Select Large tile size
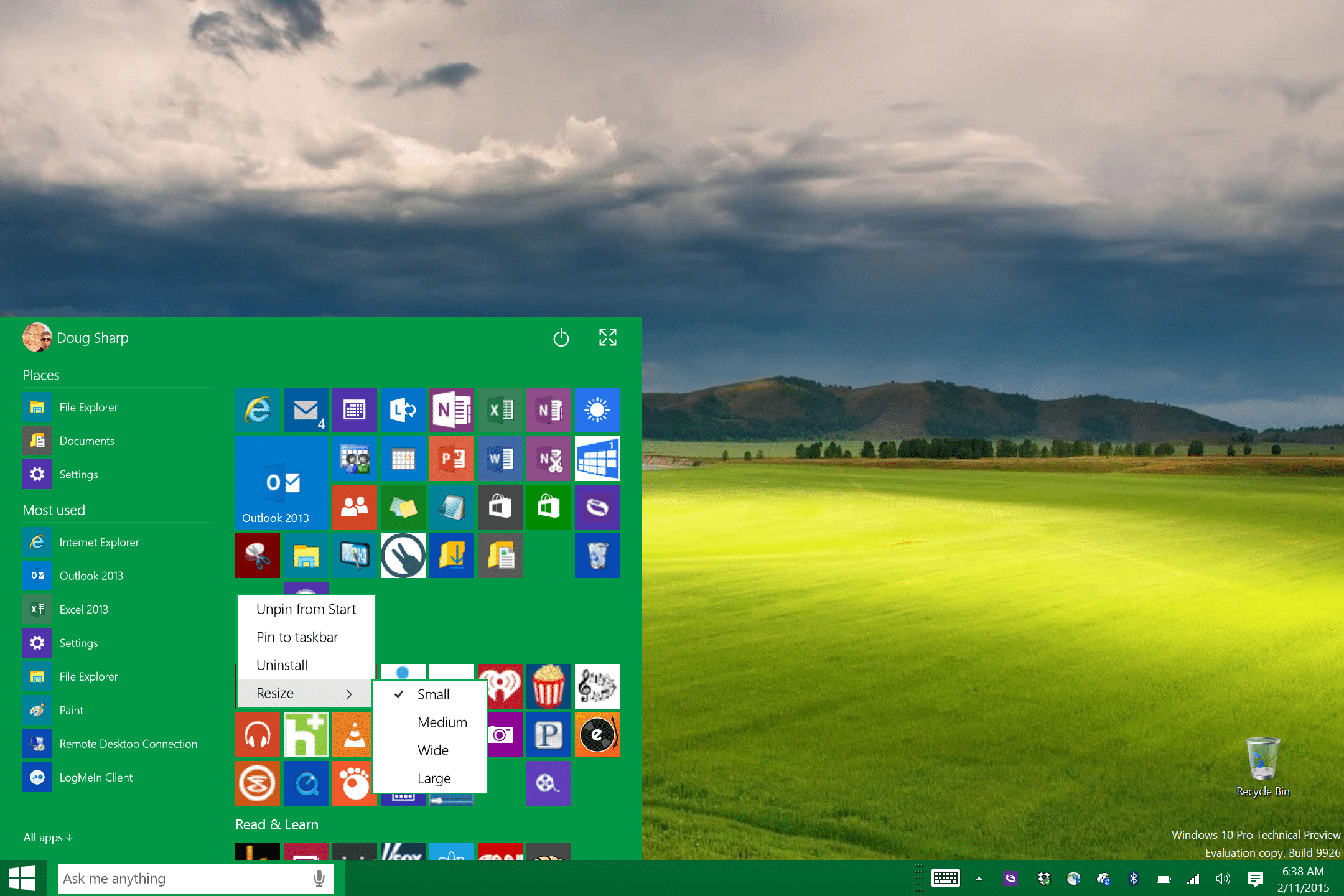The width and height of the screenshot is (1344, 896). pos(429,778)
